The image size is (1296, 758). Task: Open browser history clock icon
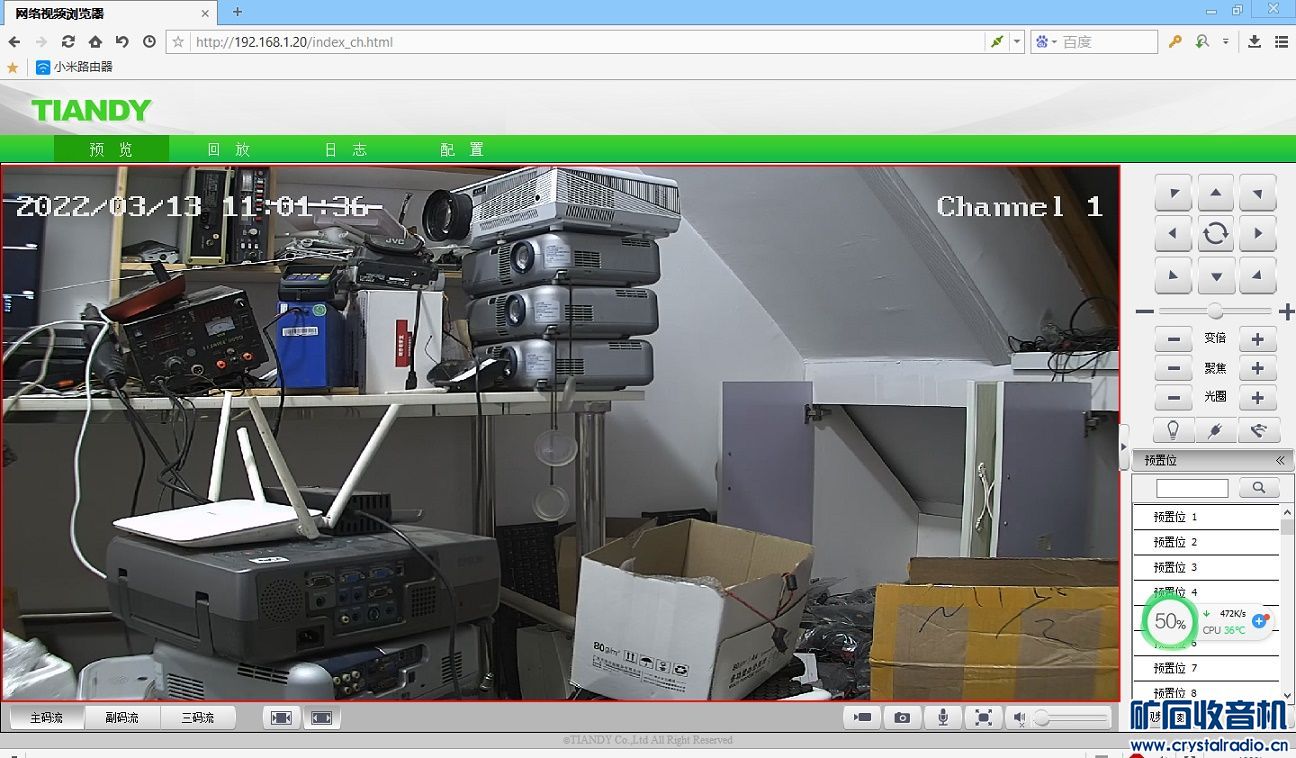pyautogui.click(x=149, y=42)
